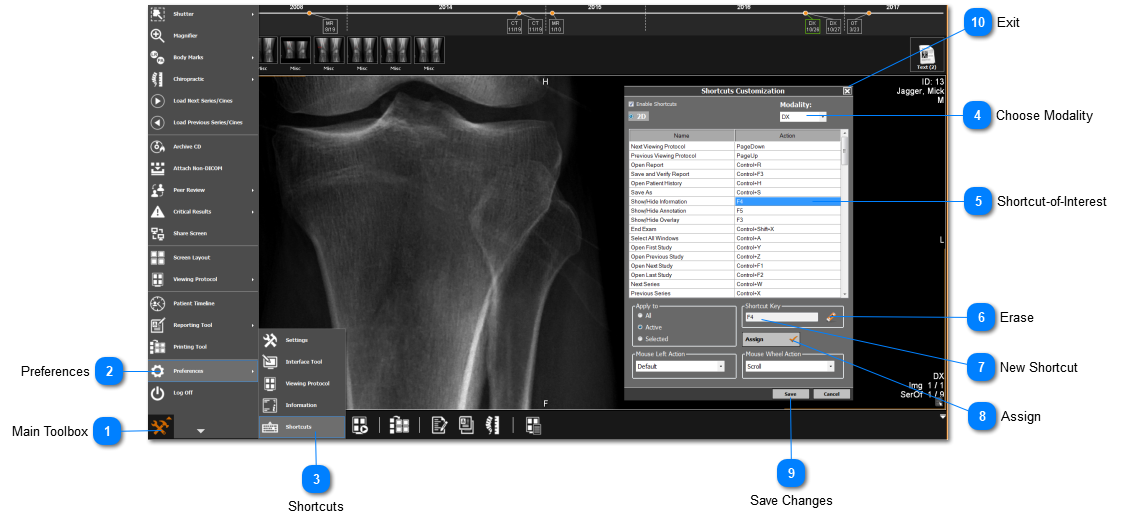Click the Magnifier tool icon
The image size is (1123, 530).
pyautogui.click(x=158, y=35)
